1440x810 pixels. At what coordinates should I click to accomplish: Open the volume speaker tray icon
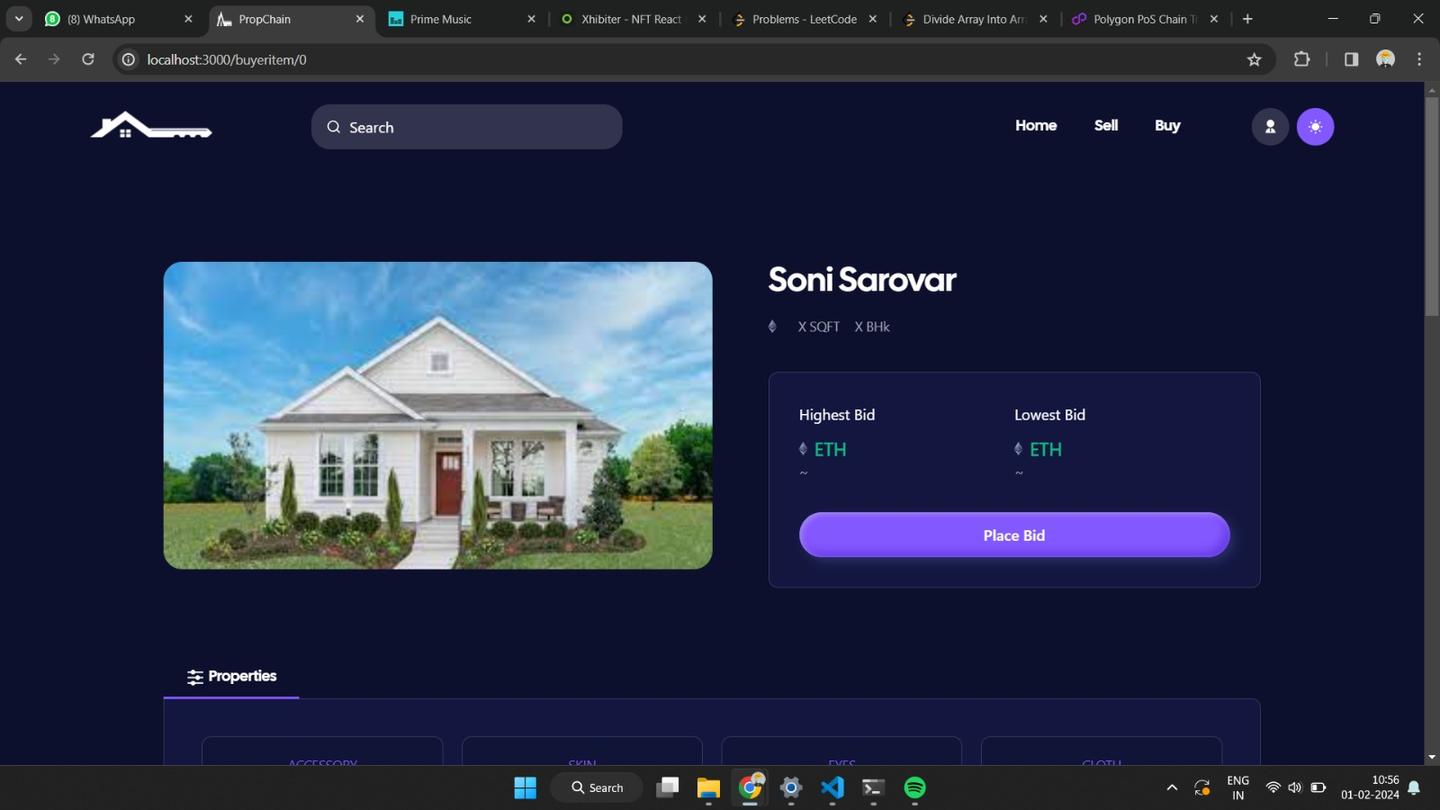tap(1295, 788)
